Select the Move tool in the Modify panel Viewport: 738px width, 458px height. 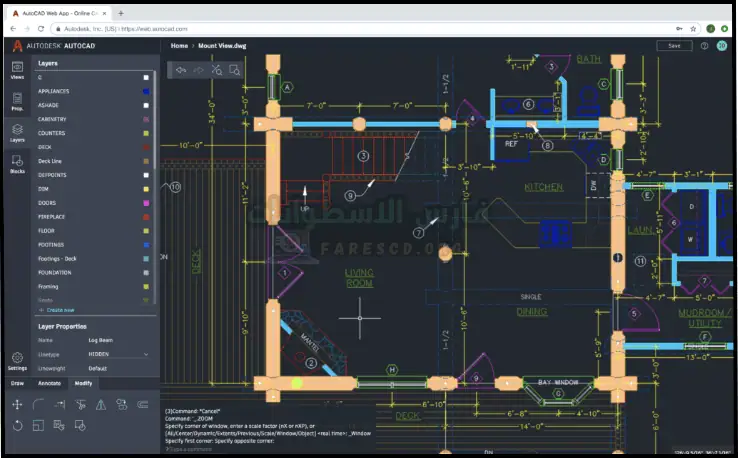coord(17,405)
